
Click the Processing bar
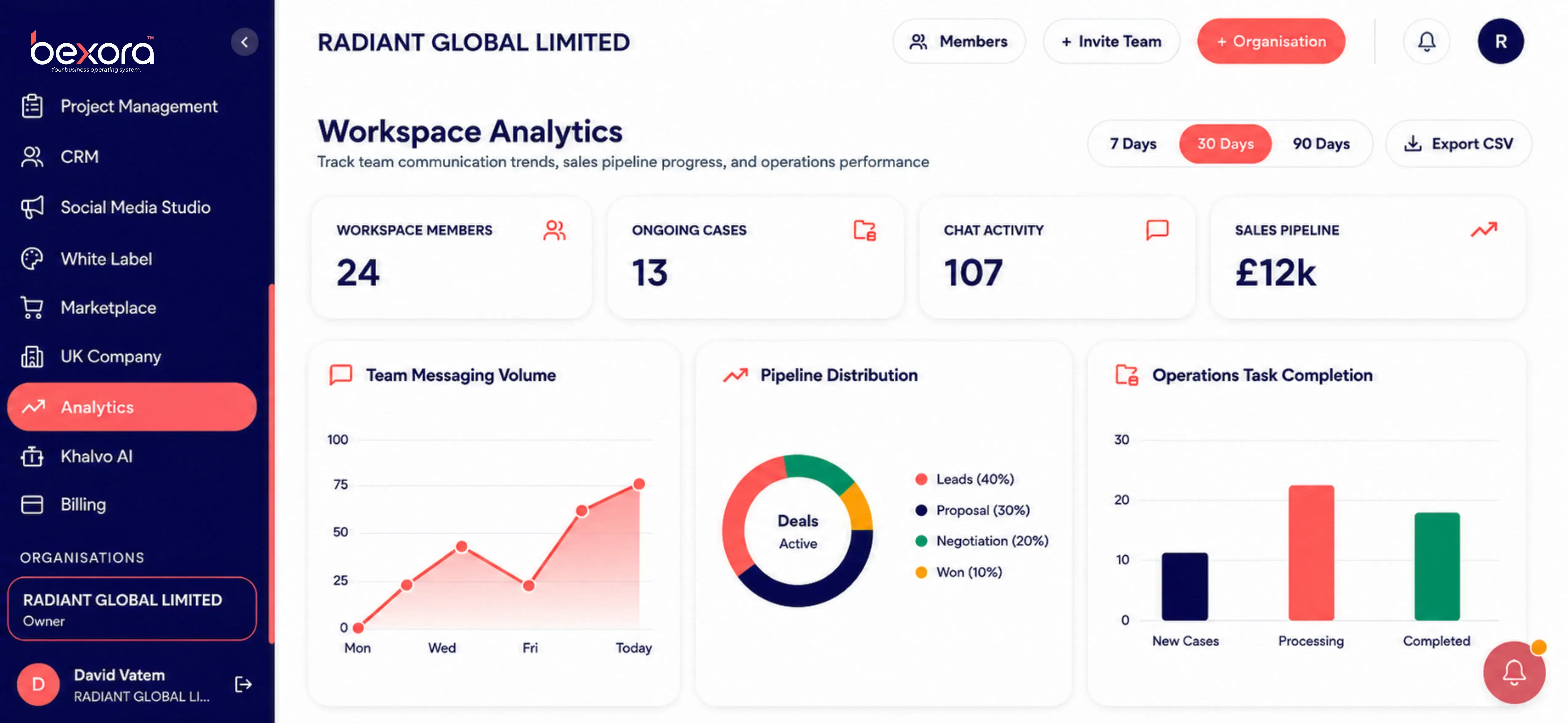[1311, 553]
